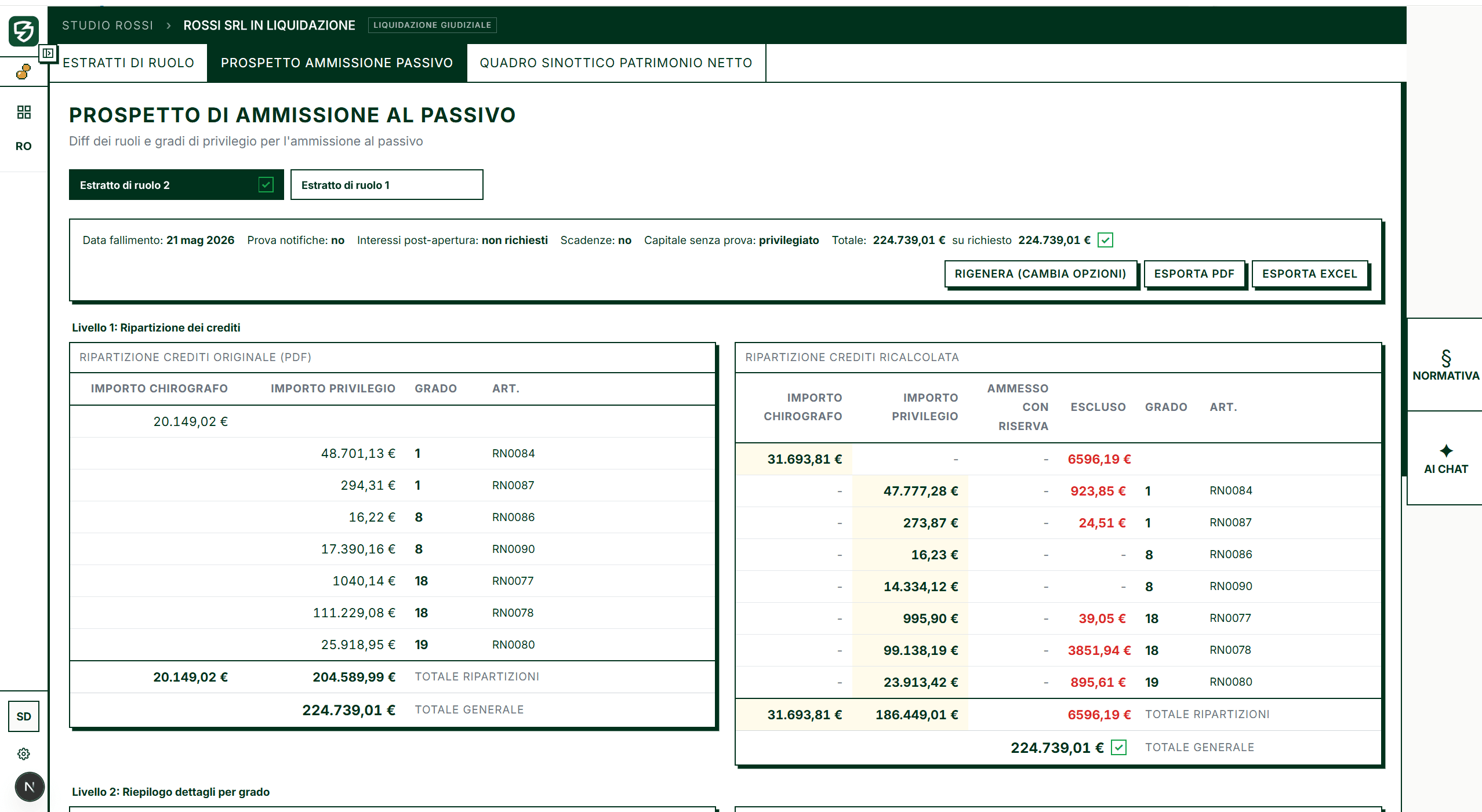Viewport: 1482px width, 812px height.
Task: Click original total 204.589,99 €
Action: pyautogui.click(x=354, y=677)
